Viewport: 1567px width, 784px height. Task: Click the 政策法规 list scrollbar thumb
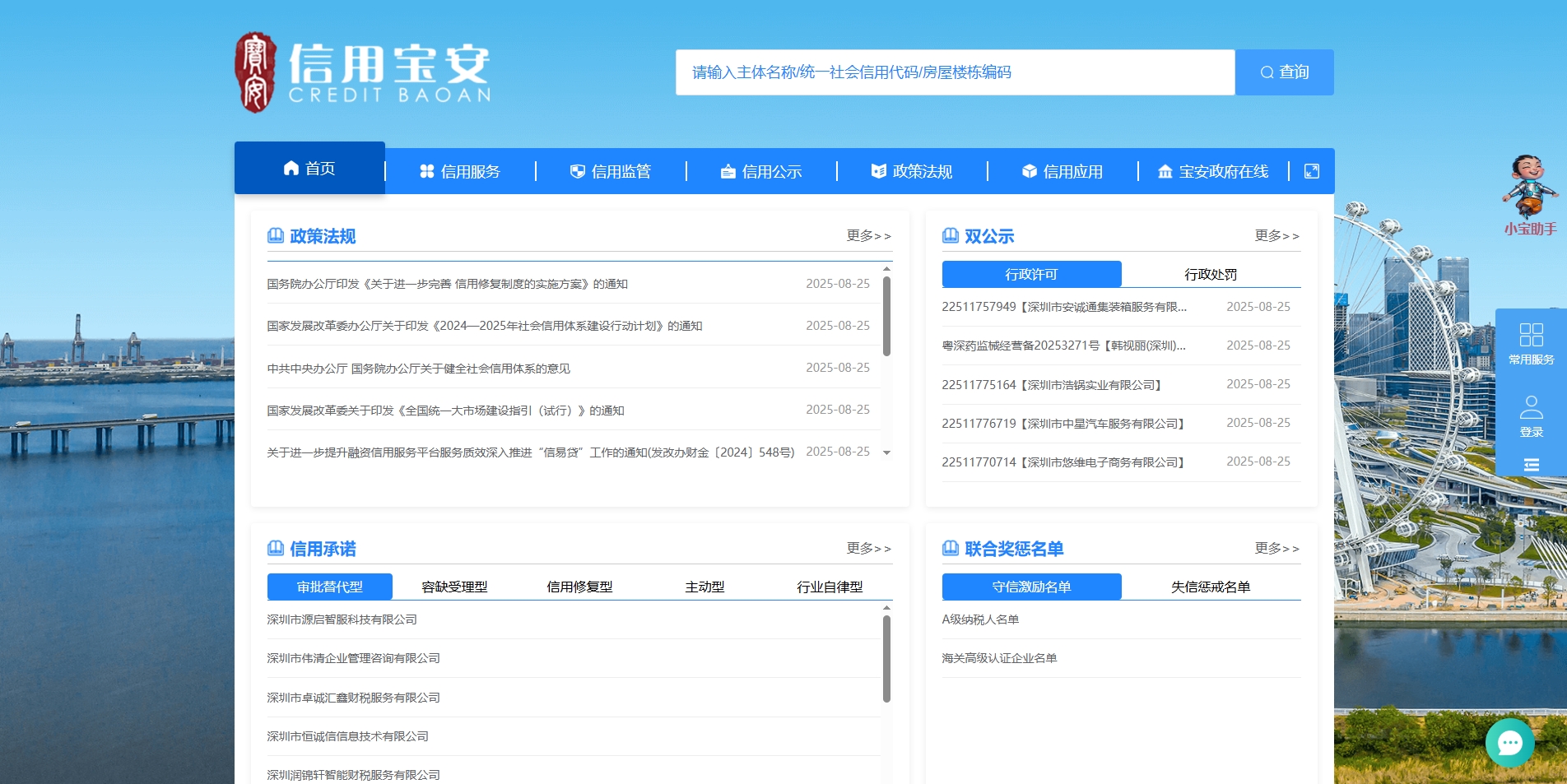click(886, 317)
